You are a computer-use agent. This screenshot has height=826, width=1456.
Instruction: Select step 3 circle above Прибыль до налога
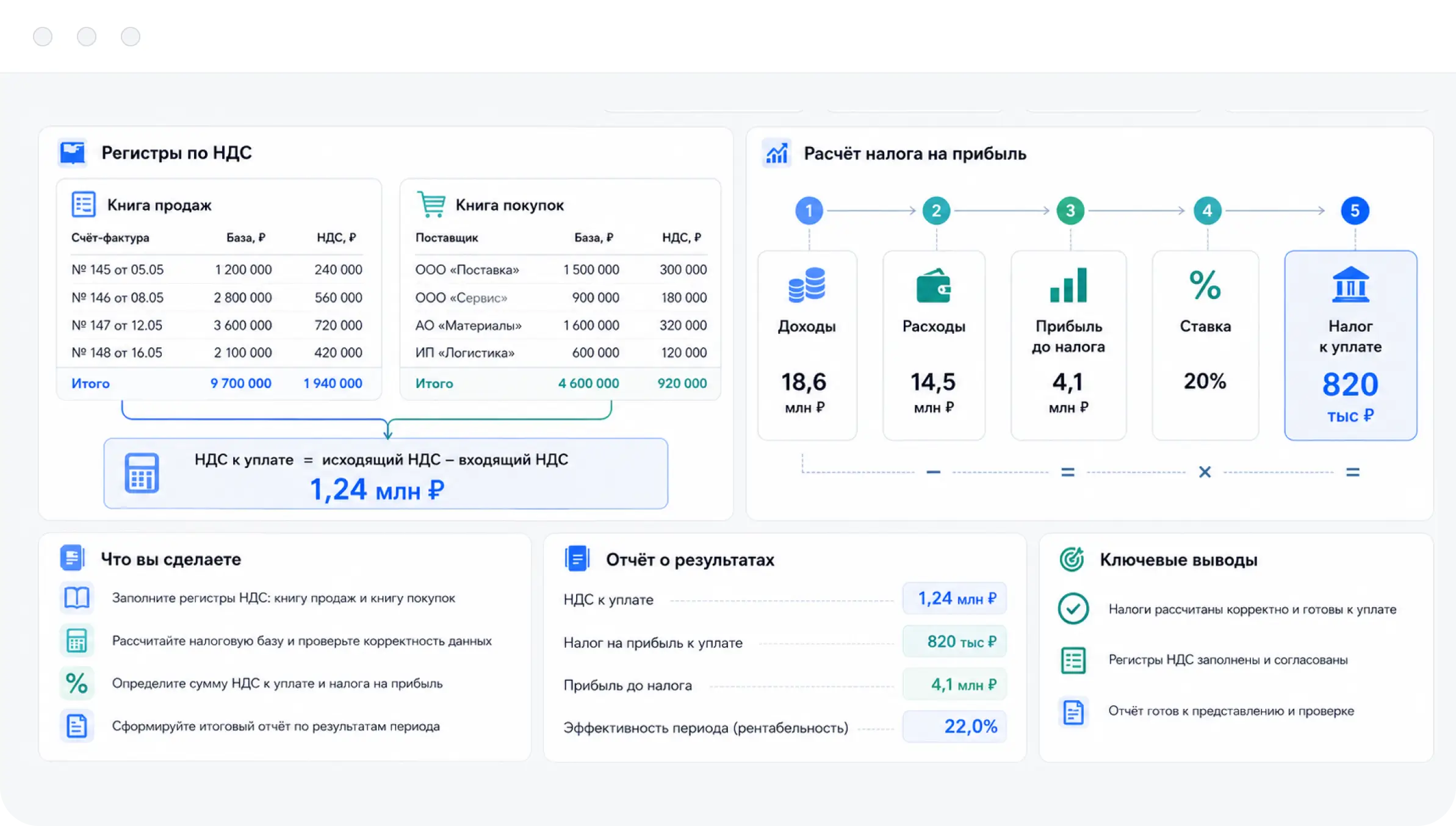1070,210
